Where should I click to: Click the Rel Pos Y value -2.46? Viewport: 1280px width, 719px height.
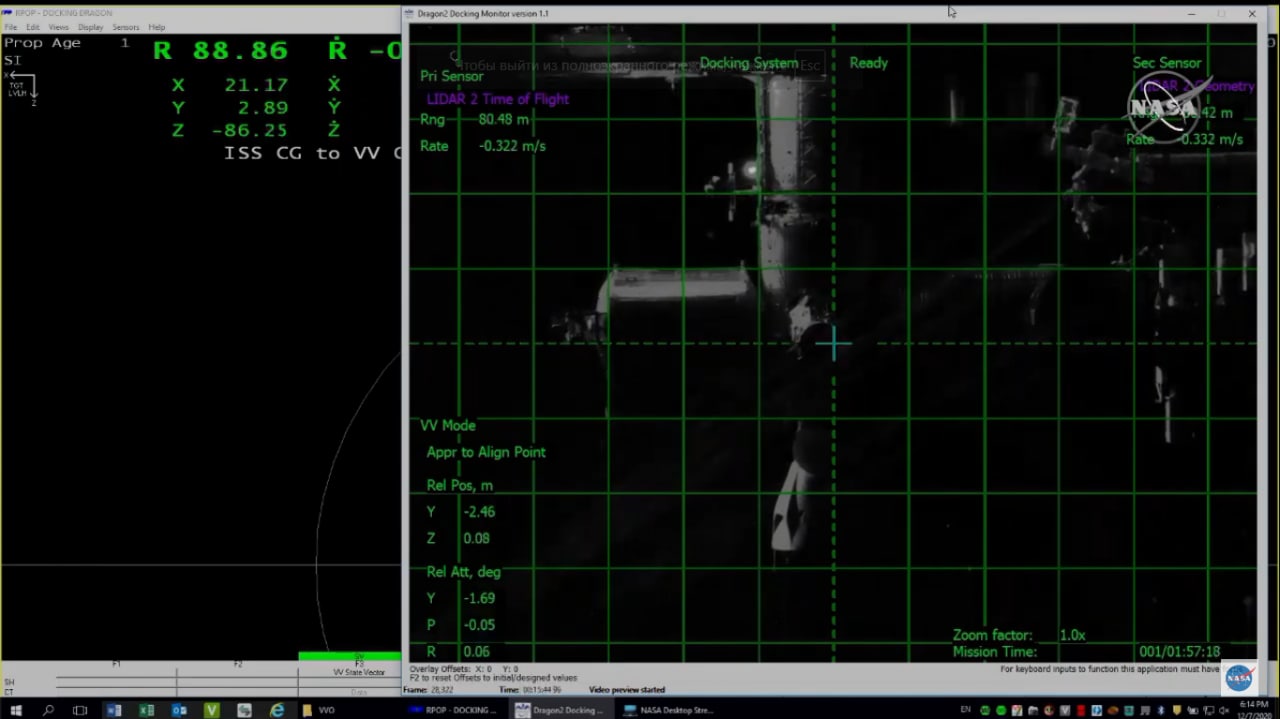[x=479, y=512]
